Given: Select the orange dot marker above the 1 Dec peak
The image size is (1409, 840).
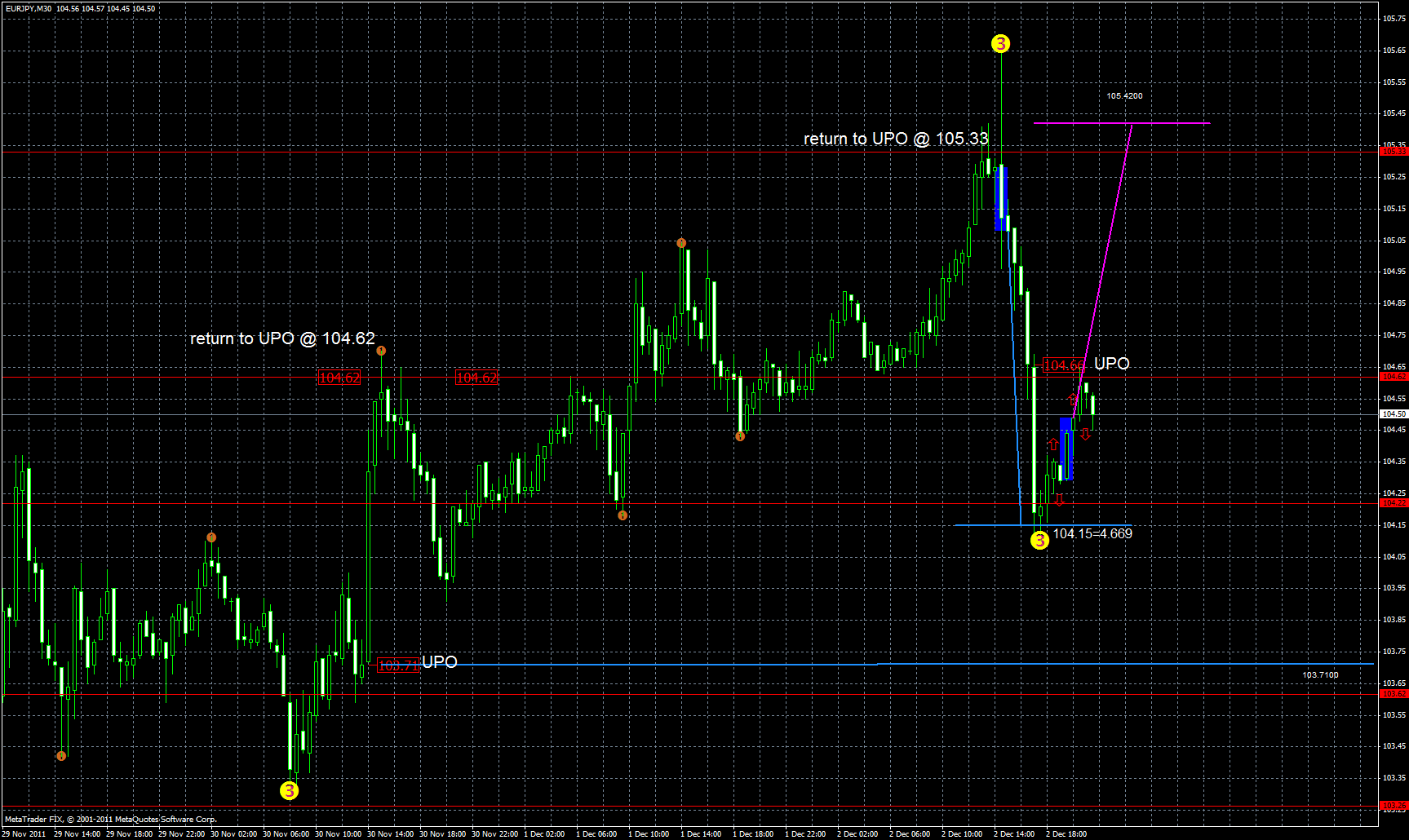Looking at the screenshot, I should (x=682, y=242).
